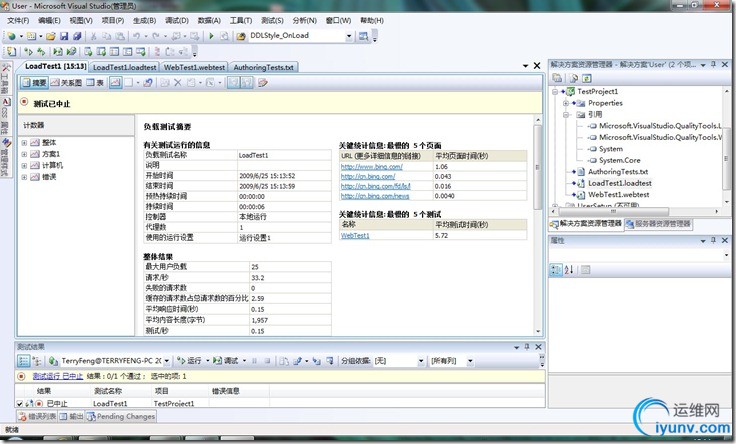Viewport: 736px width, 444px height.
Task: Click the Run (运行) button in Test Results
Action: click(x=190, y=361)
